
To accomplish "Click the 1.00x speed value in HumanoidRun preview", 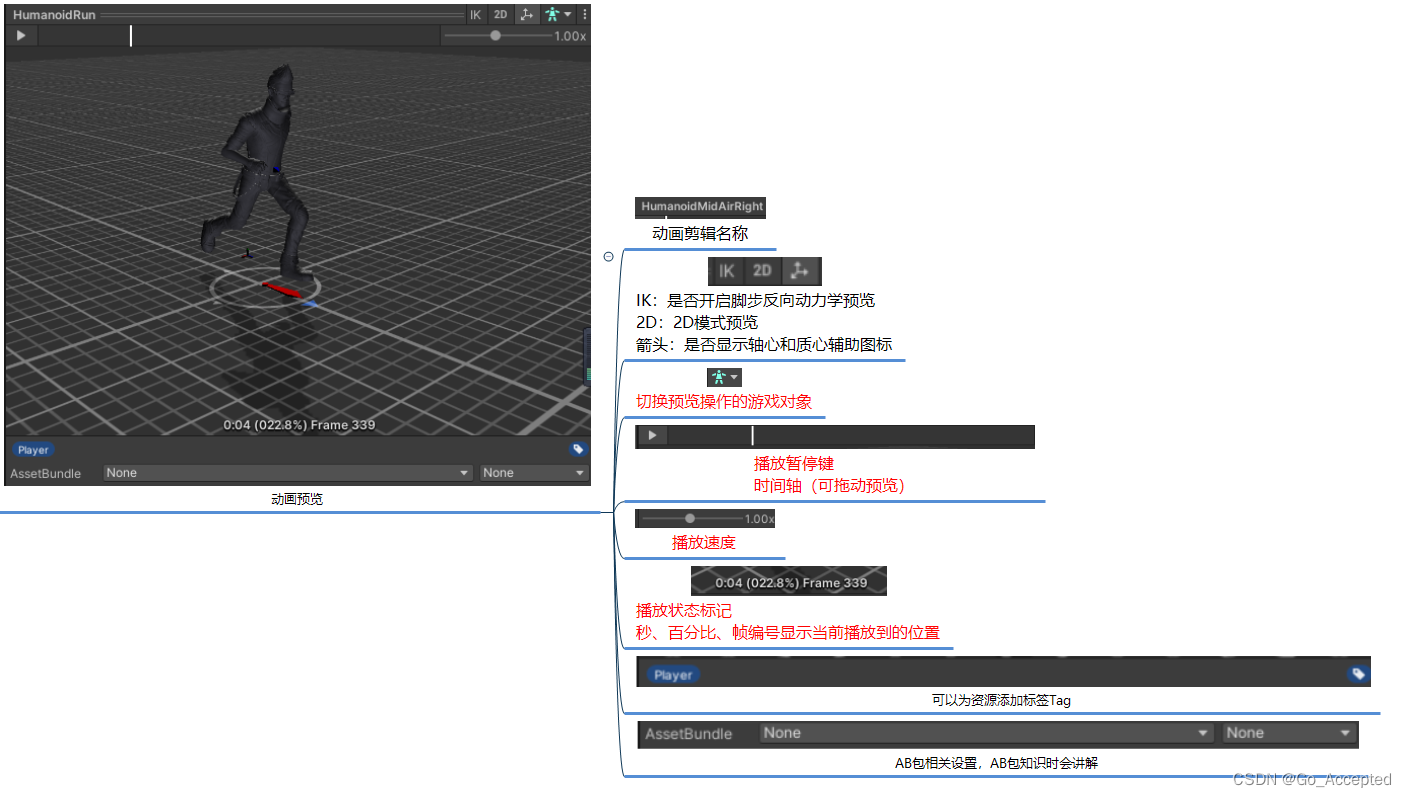I will coord(569,36).
